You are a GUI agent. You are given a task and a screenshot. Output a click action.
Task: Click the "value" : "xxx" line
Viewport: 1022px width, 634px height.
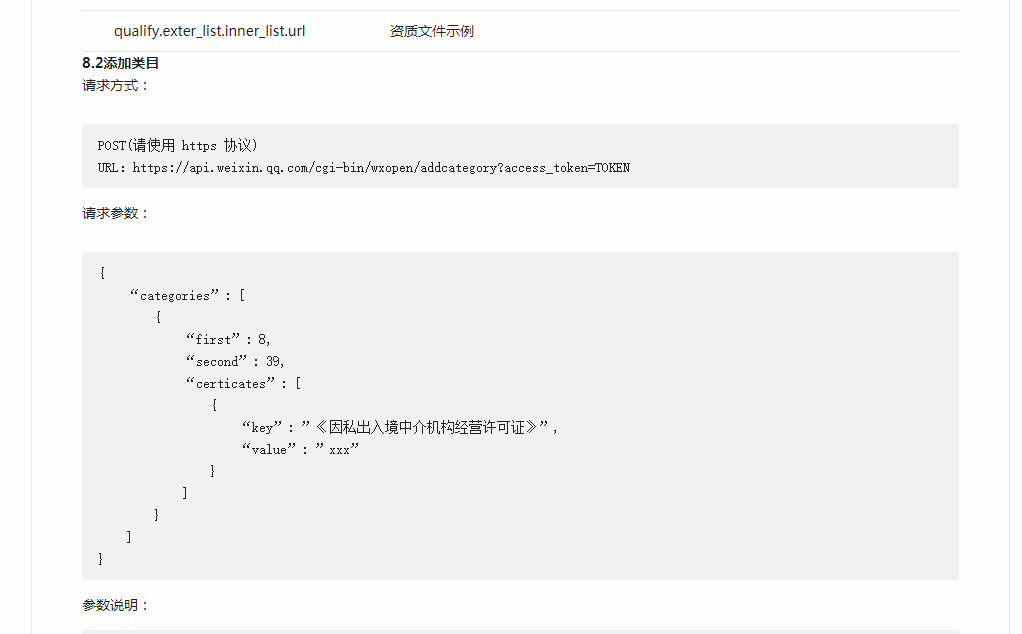[300, 450]
